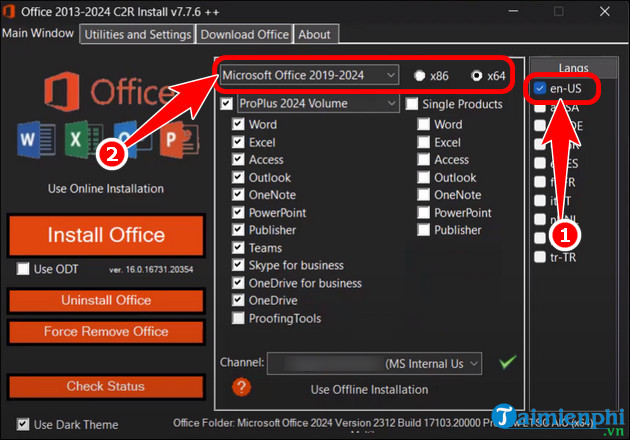Open the Utilities and Settings tab
Screen dimensions: 630x440
(138, 35)
